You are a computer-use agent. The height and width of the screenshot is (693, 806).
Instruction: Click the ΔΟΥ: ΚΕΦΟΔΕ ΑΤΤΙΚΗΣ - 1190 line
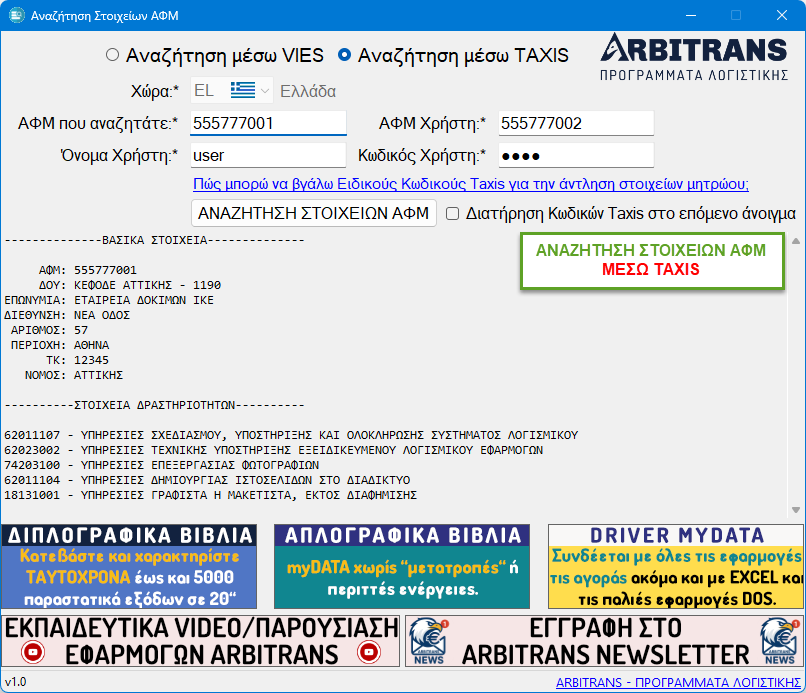pos(130,285)
